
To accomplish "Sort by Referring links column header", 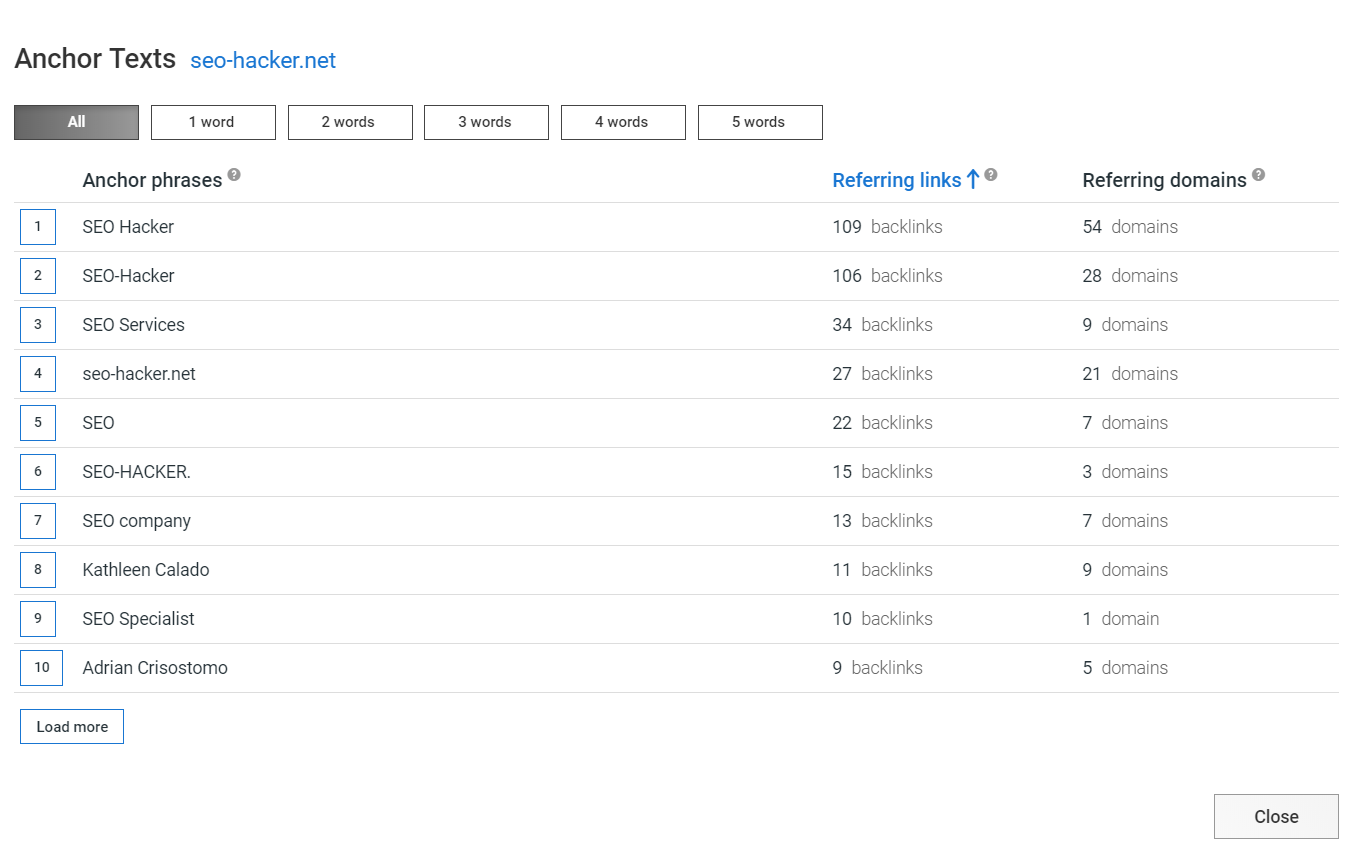I will click(896, 180).
